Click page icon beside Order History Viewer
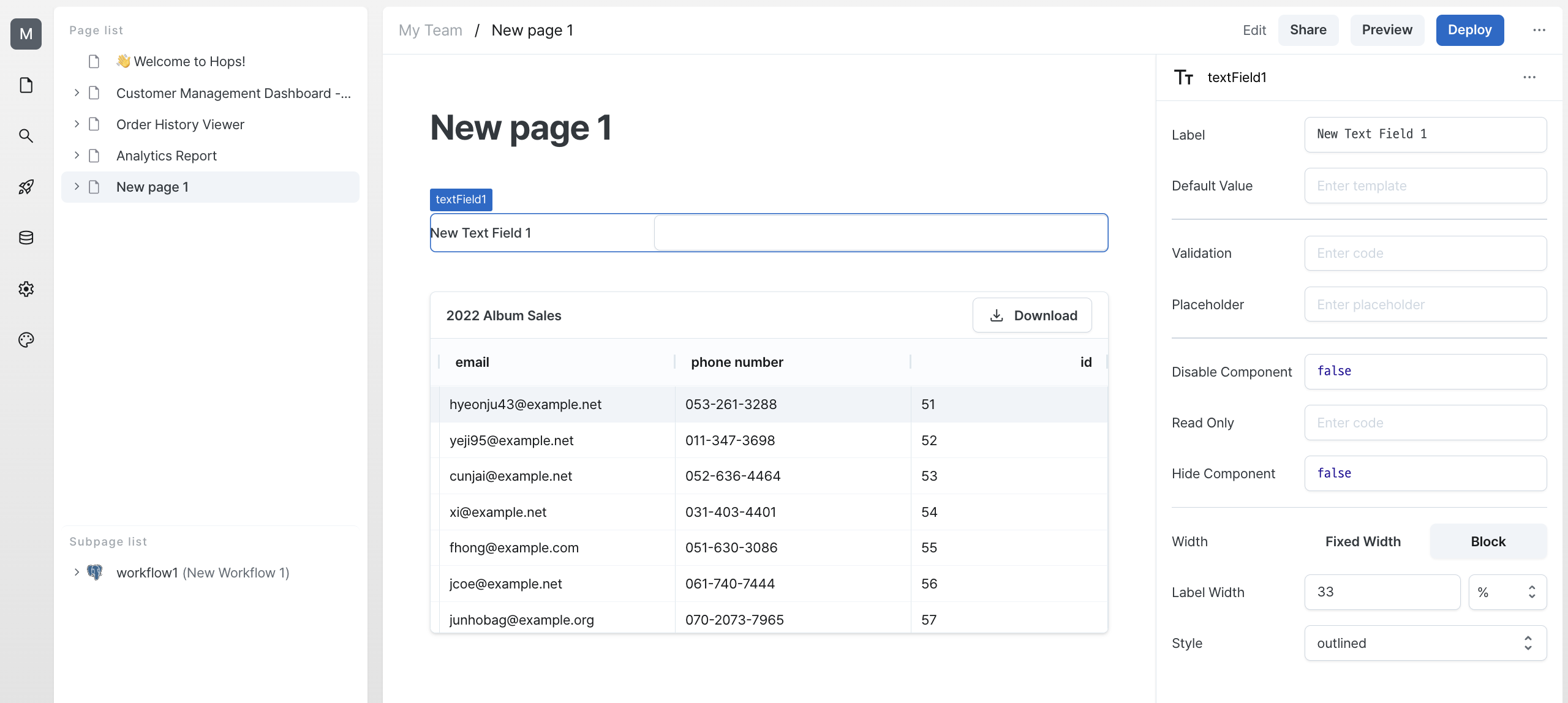Screen dimensions: 1568x703 click(x=94, y=124)
